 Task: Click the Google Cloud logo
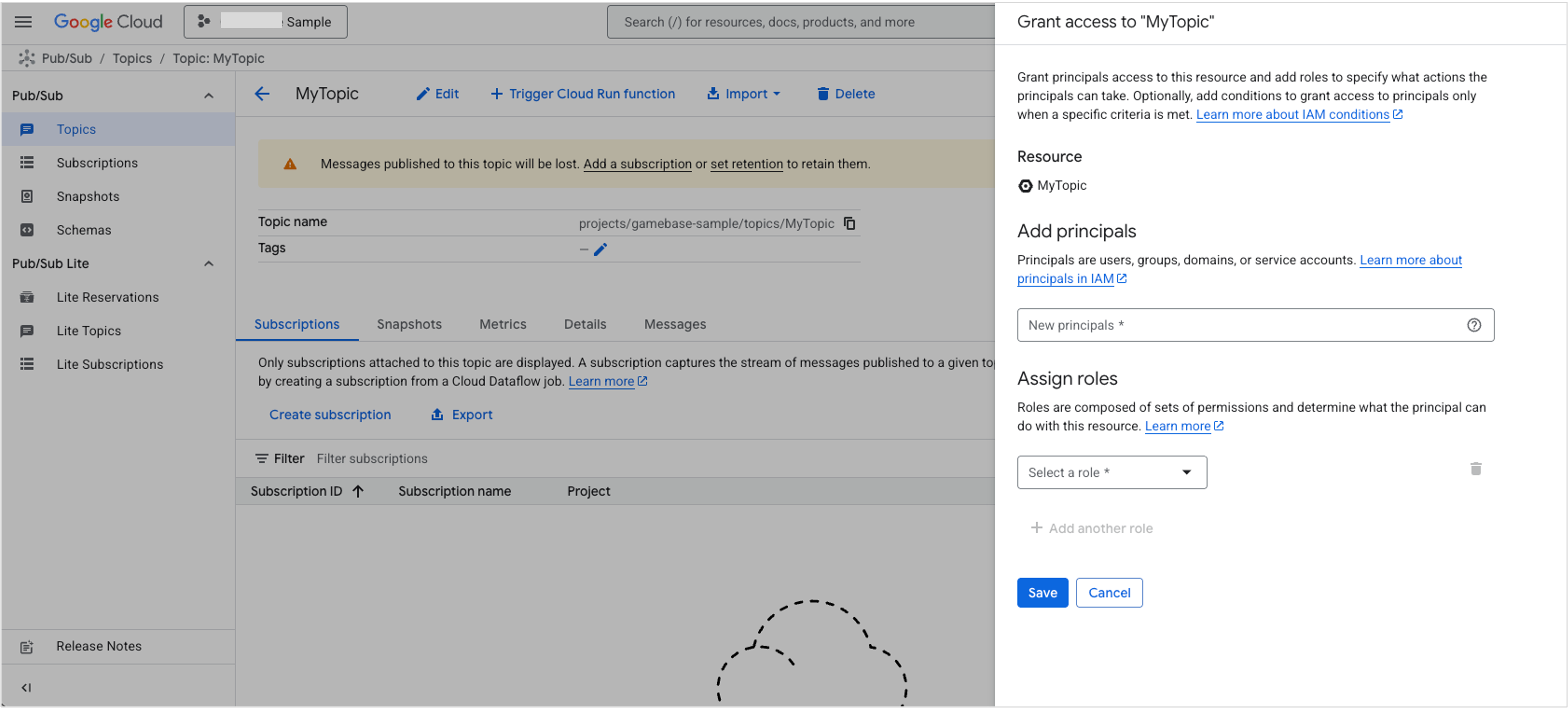[108, 22]
